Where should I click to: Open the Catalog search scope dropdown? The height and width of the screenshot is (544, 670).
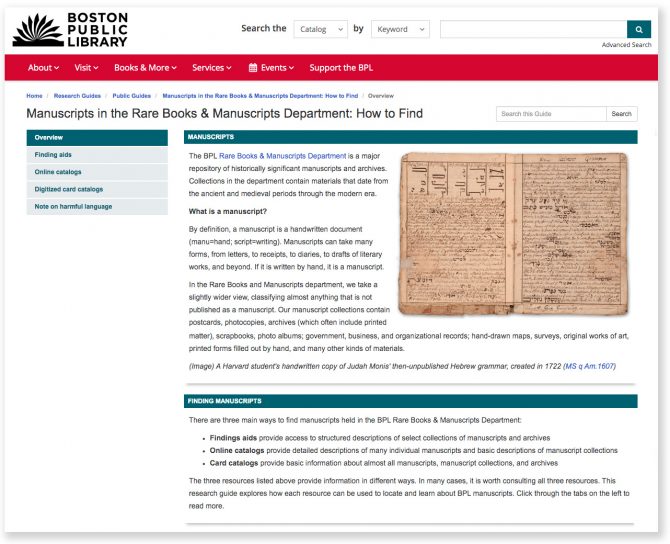[x=320, y=29]
